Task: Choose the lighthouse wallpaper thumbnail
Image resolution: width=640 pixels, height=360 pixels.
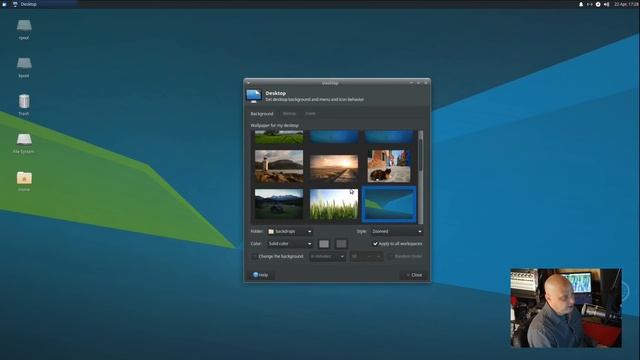Action: point(279,166)
